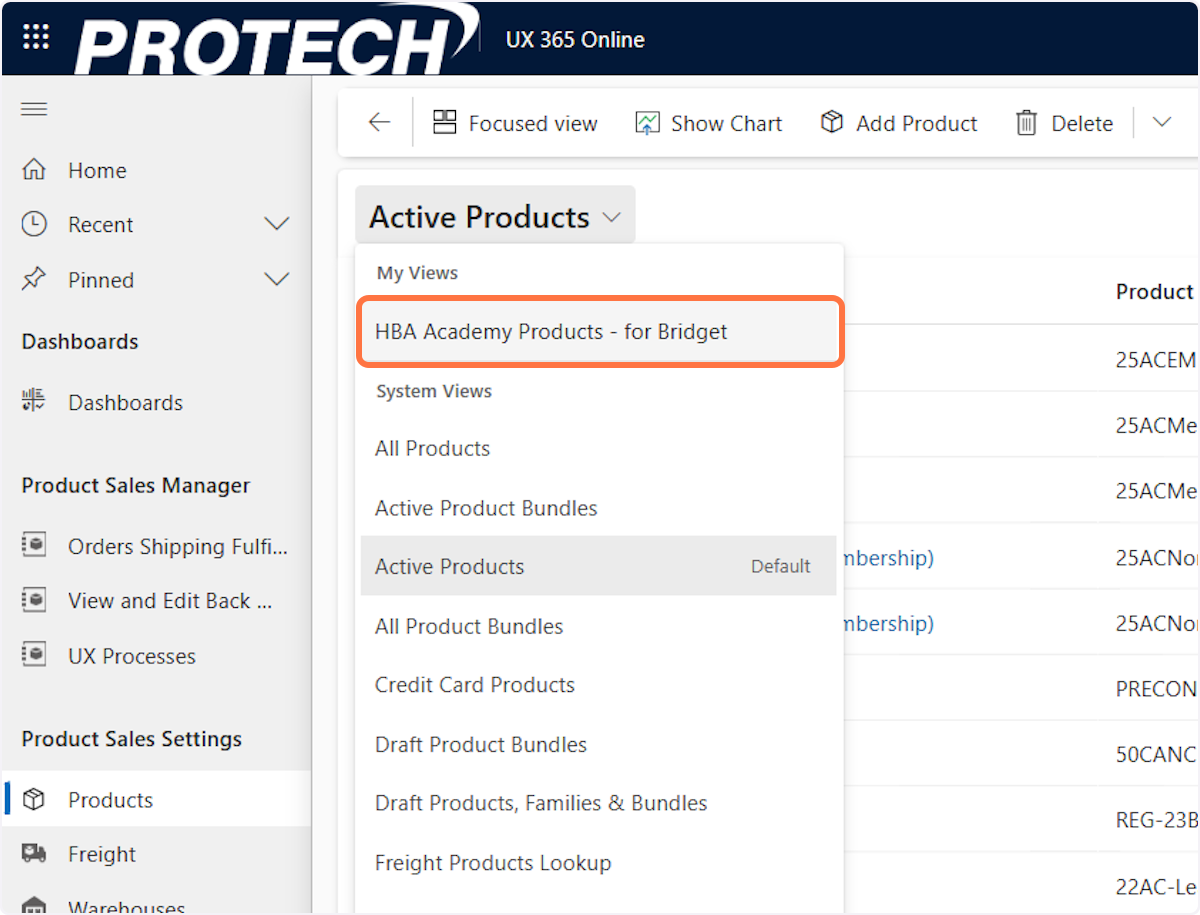1200x915 pixels.
Task: Expand the Recent section chevron
Action: (x=276, y=224)
